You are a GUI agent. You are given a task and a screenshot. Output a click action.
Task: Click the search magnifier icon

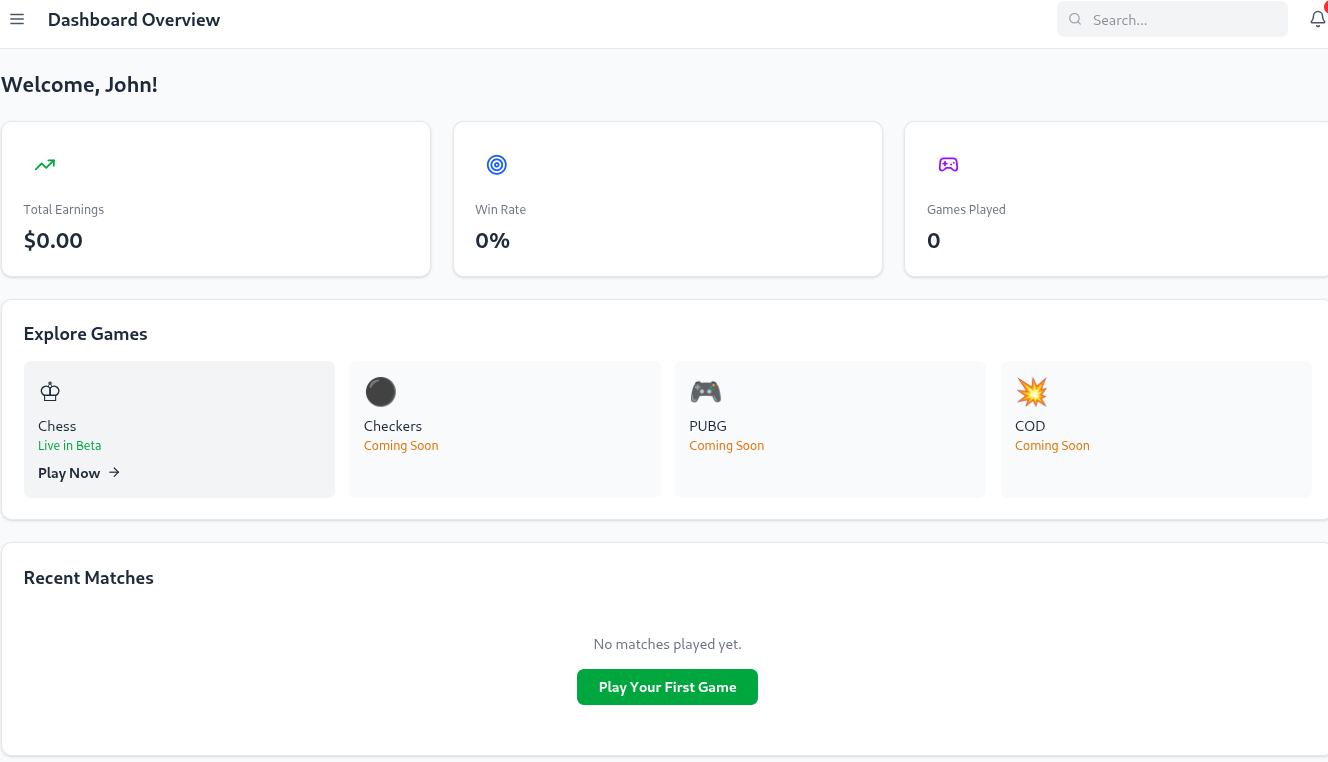[1076, 20]
